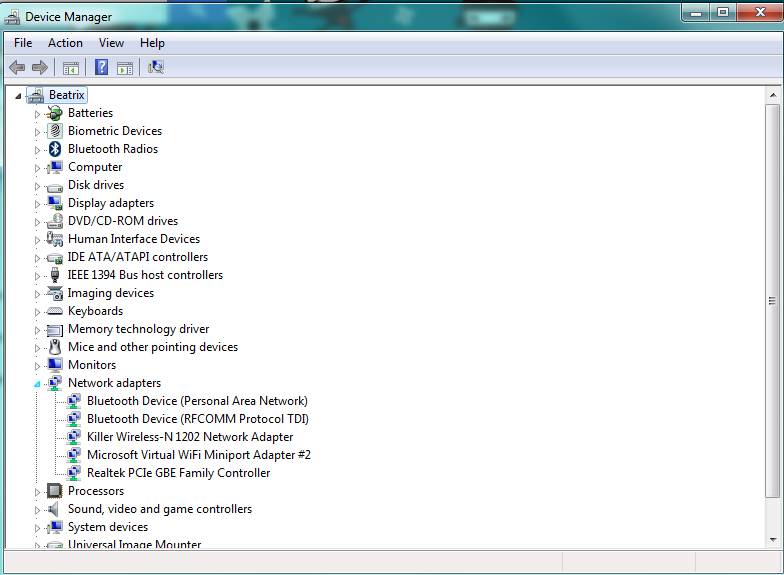
Task: Expand the Processors category
Action: click(x=37, y=492)
